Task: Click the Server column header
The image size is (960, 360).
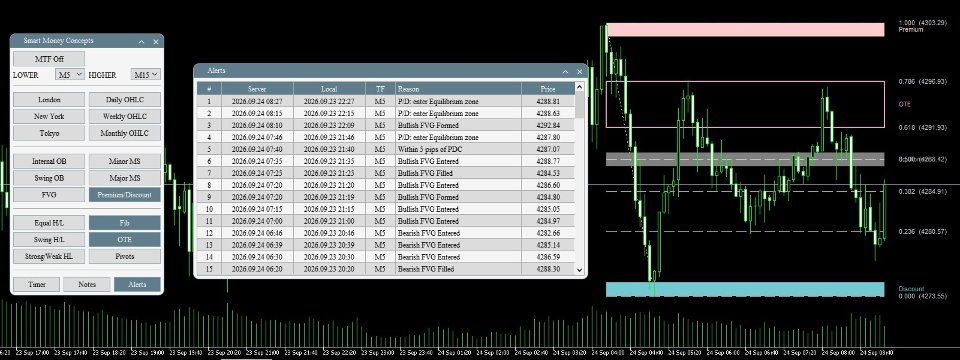Action: click(257, 89)
